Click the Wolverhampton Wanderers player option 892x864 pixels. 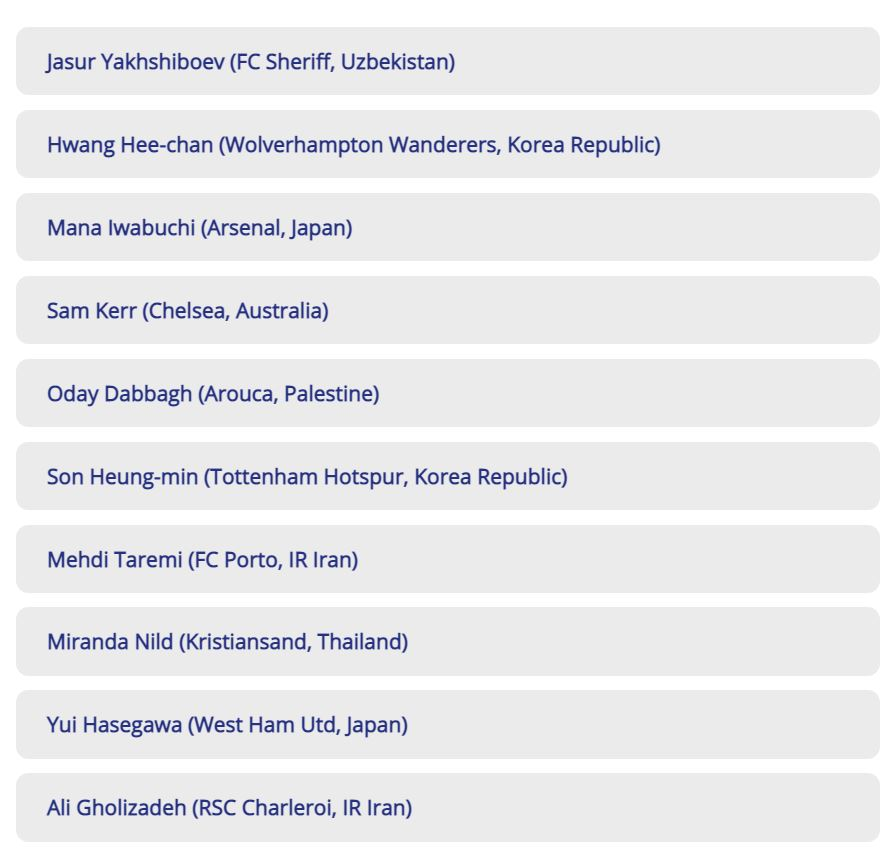pyautogui.click(x=446, y=145)
